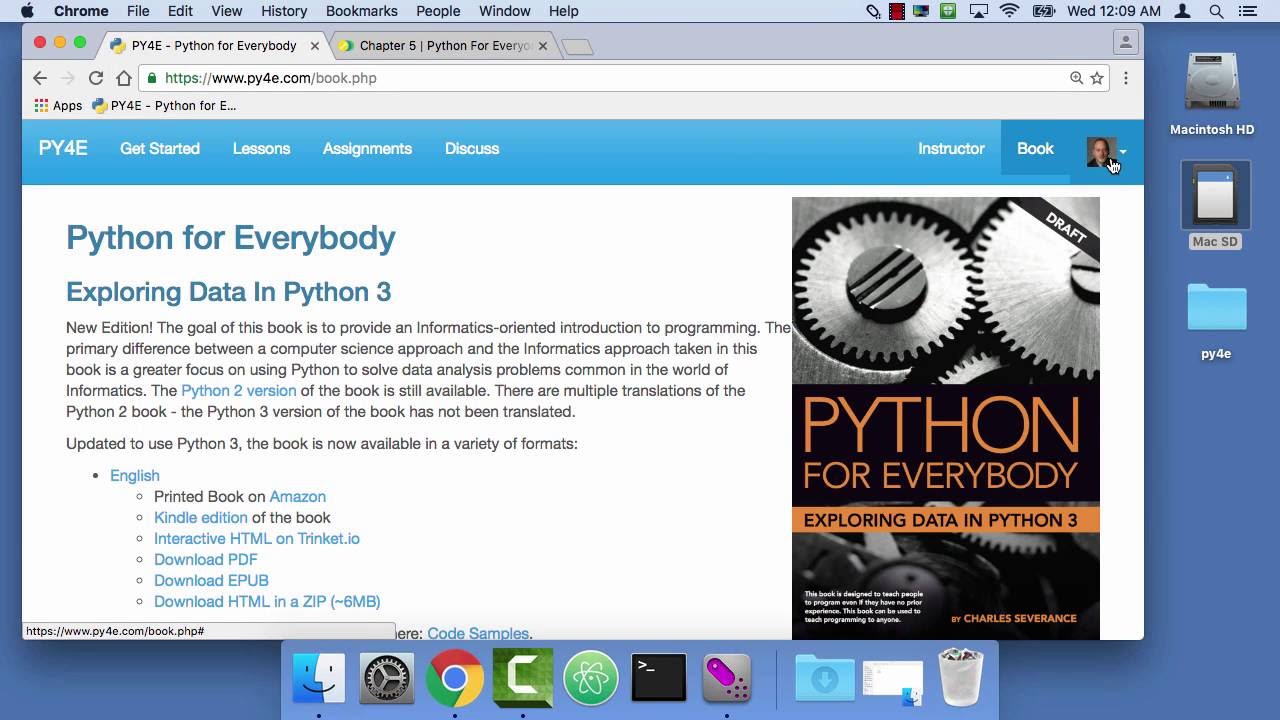This screenshot has width=1280, height=720.
Task: Open Interactive HTML on Trinket.io
Action: [x=257, y=538]
